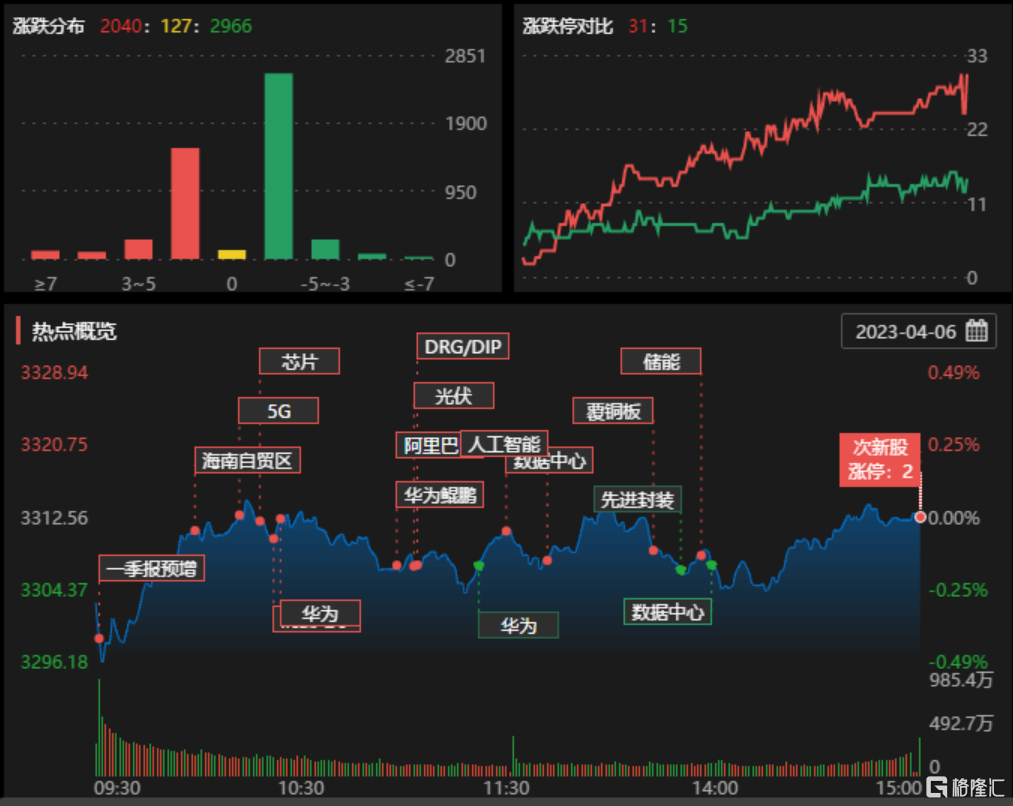Click the 14:00 time axis label
The image size is (1013, 806).
(715, 788)
